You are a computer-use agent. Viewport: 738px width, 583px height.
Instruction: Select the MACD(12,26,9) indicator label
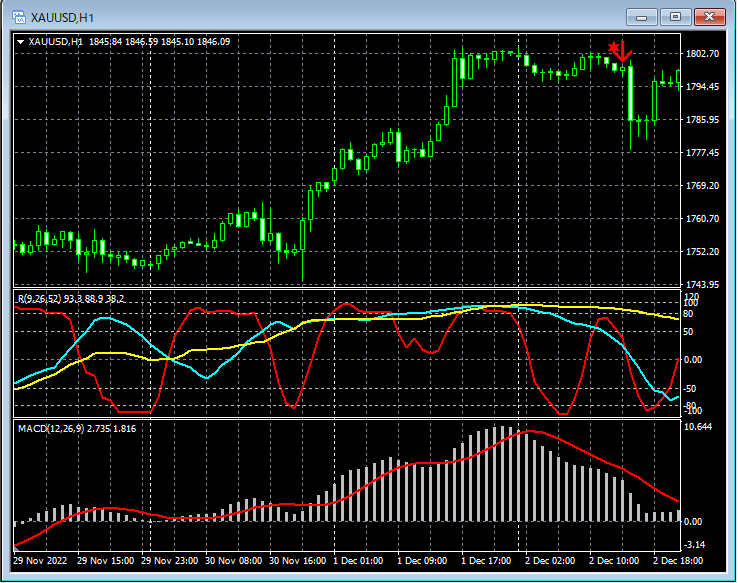pos(77,429)
